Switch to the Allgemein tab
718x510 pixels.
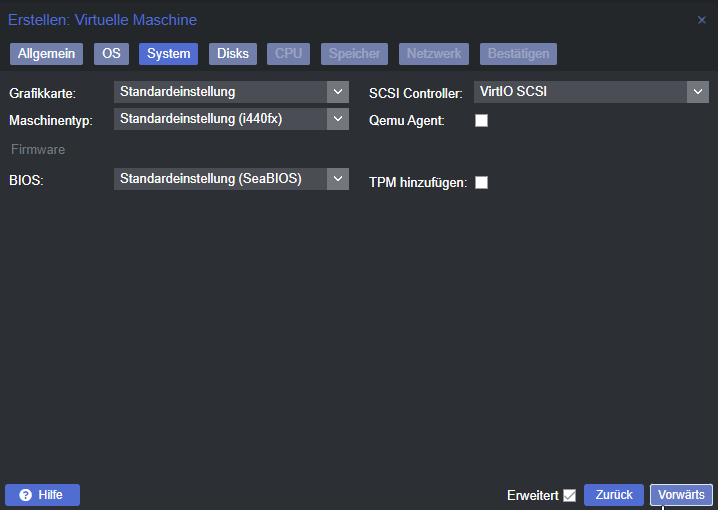pos(46,54)
